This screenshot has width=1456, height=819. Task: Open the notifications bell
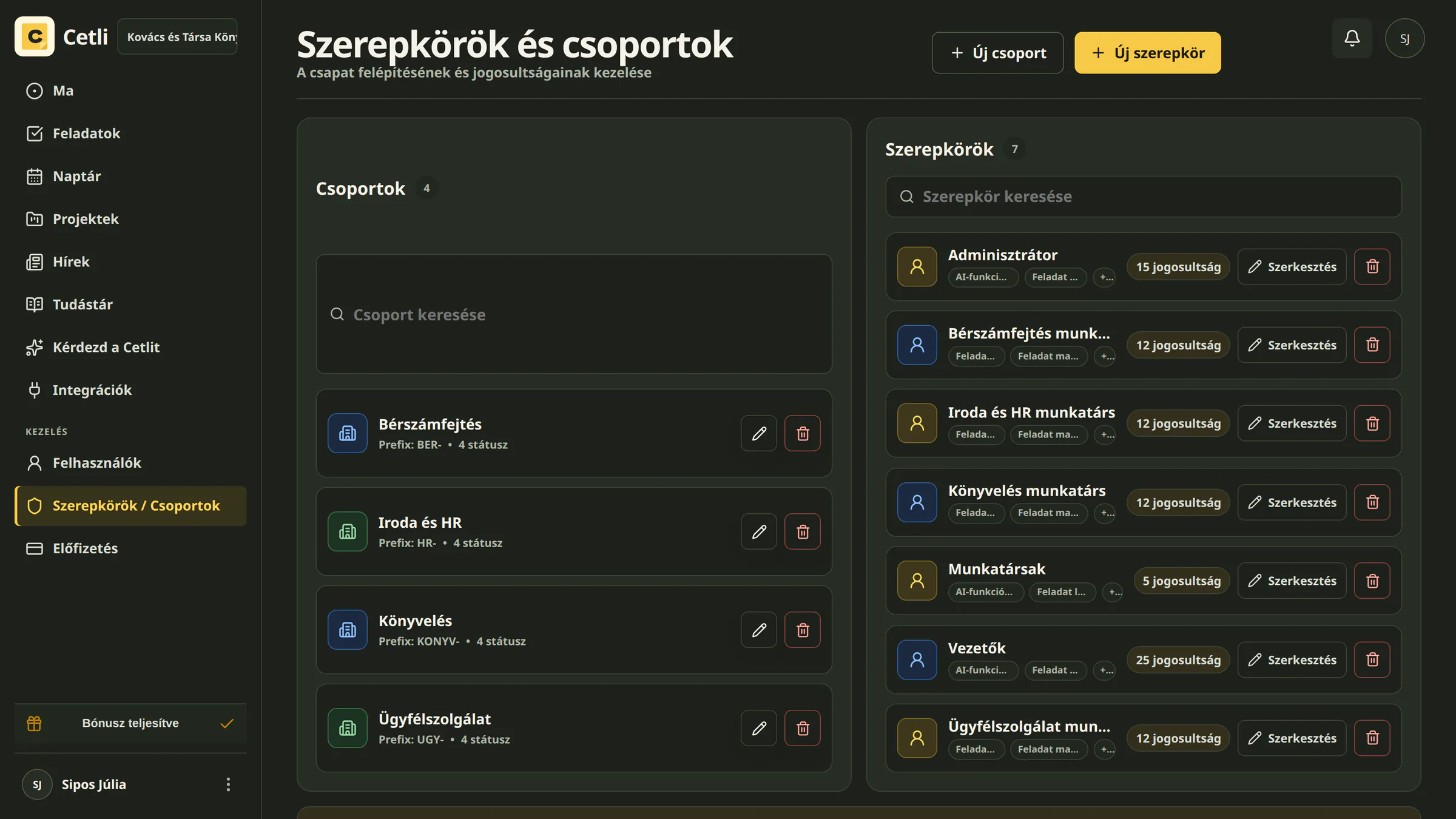[1352, 38]
